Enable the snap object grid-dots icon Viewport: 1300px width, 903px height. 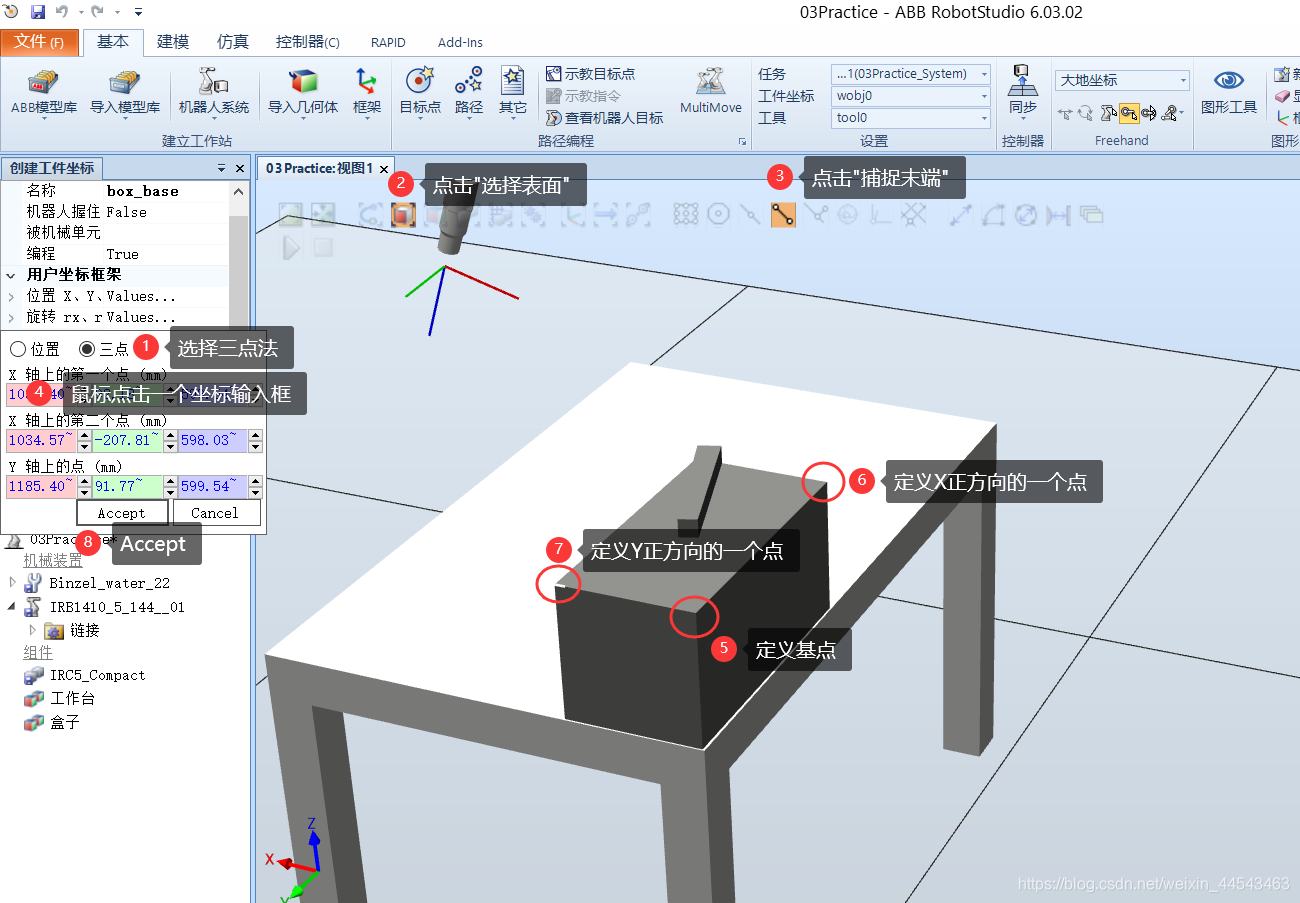click(686, 214)
